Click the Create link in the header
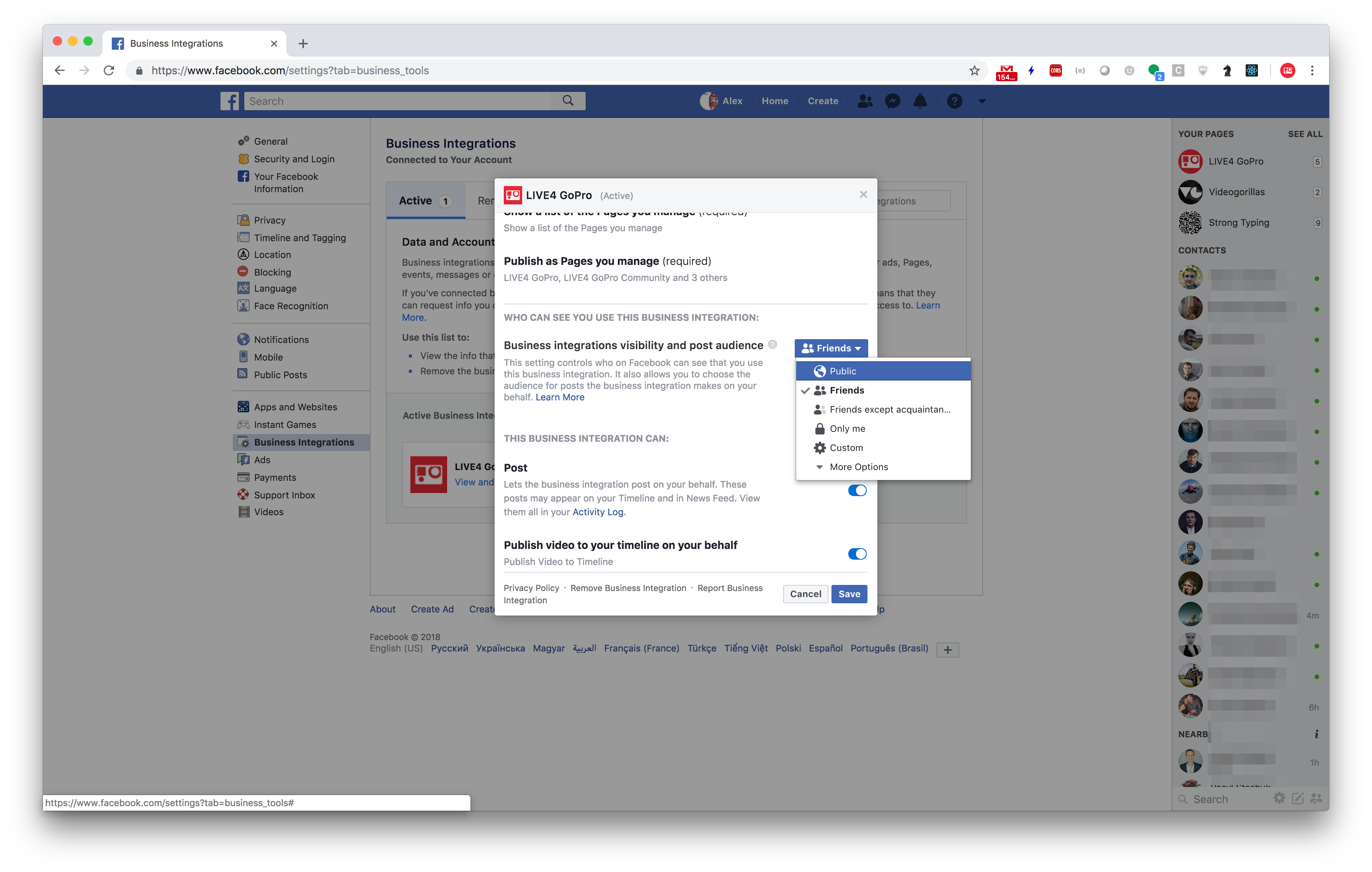 pos(823,101)
